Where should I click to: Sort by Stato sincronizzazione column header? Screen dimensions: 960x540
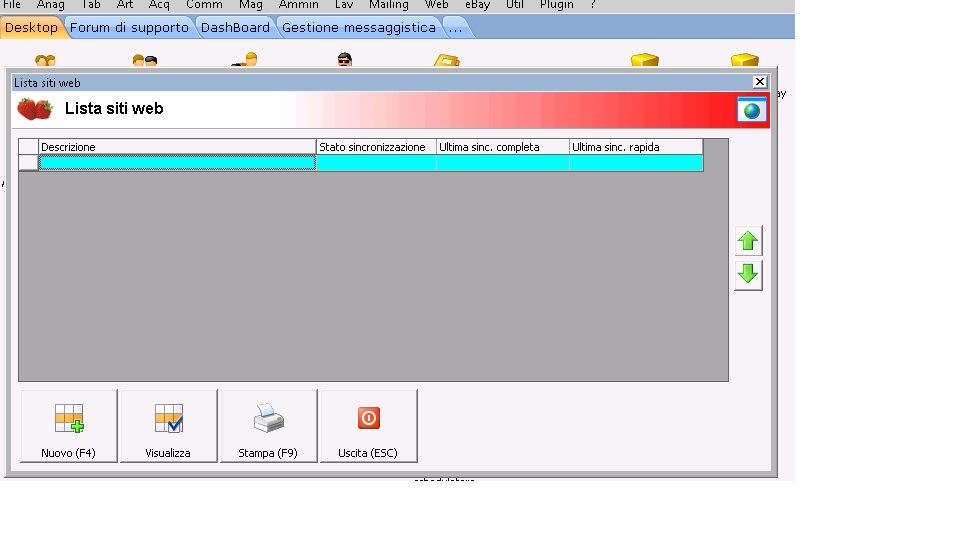[x=376, y=147]
